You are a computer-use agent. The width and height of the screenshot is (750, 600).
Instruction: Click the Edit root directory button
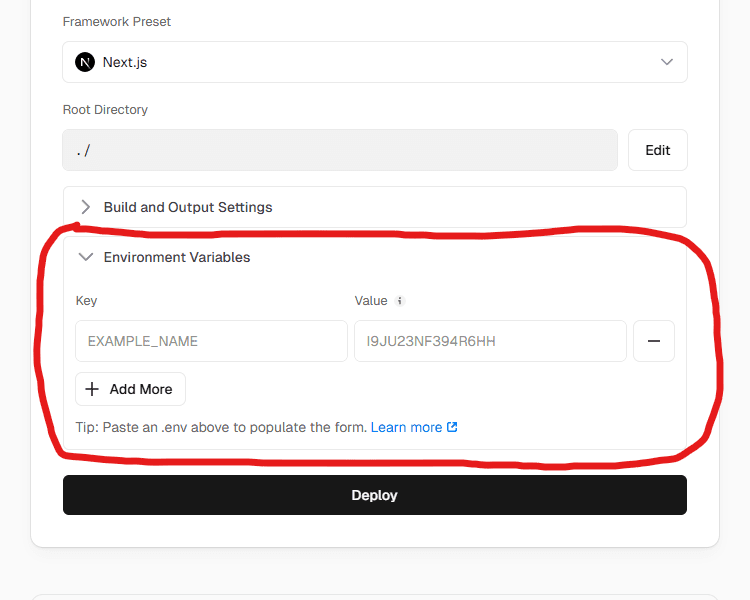(657, 150)
